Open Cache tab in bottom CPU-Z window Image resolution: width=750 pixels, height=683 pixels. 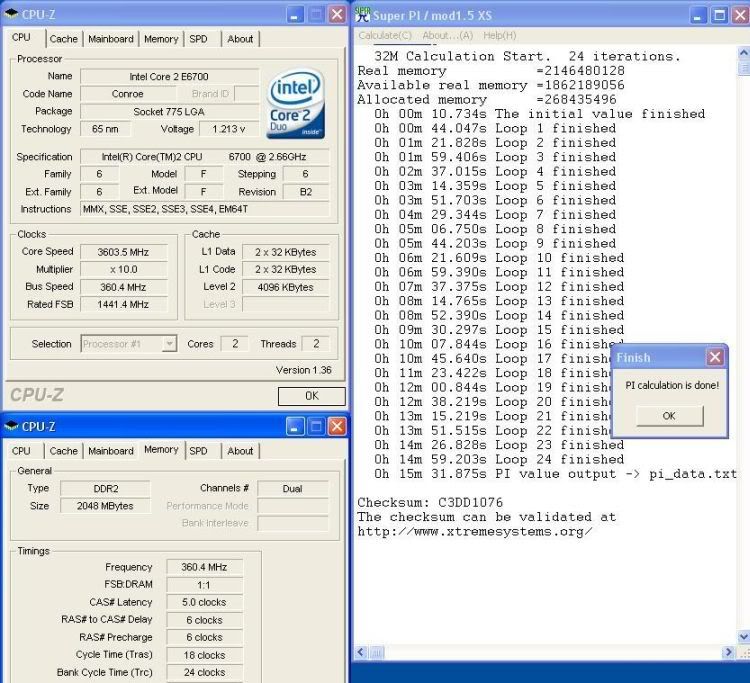coord(63,451)
